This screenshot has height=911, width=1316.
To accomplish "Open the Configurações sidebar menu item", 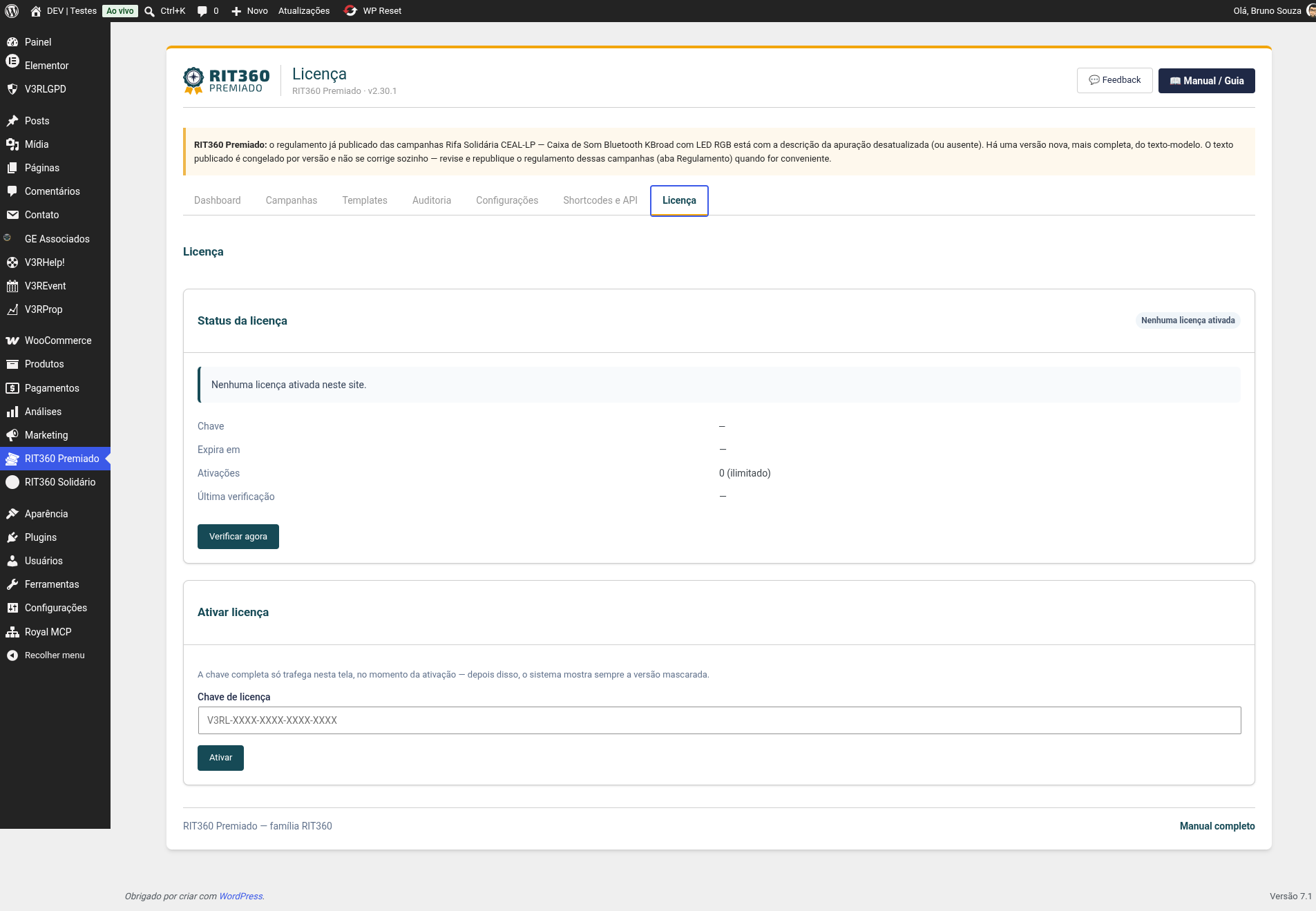I will [x=55, y=608].
